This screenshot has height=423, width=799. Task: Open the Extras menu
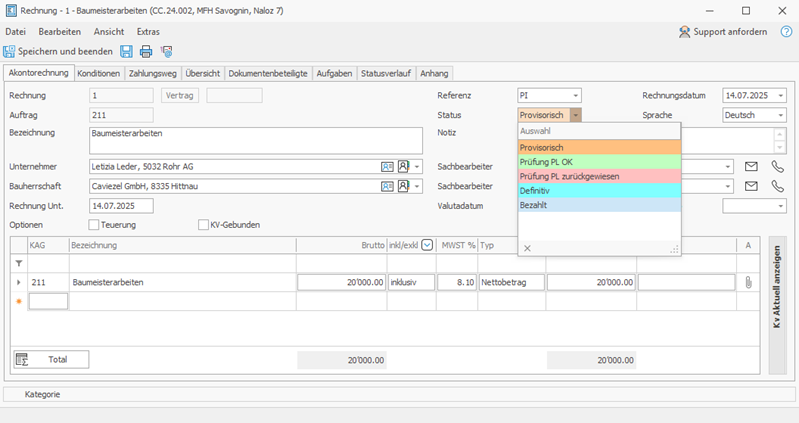click(148, 32)
